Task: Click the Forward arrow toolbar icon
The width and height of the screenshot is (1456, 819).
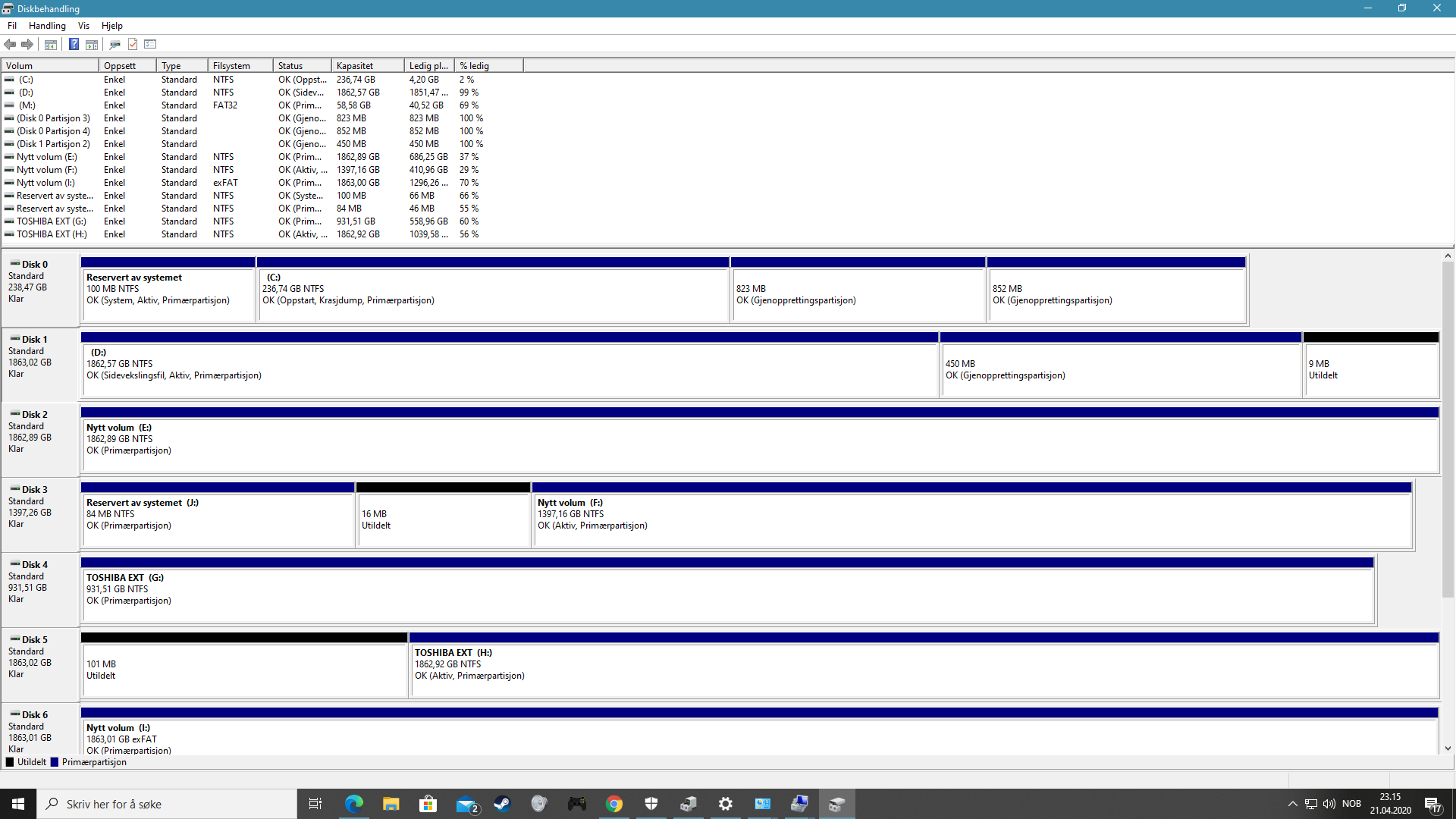Action: pos(27,44)
